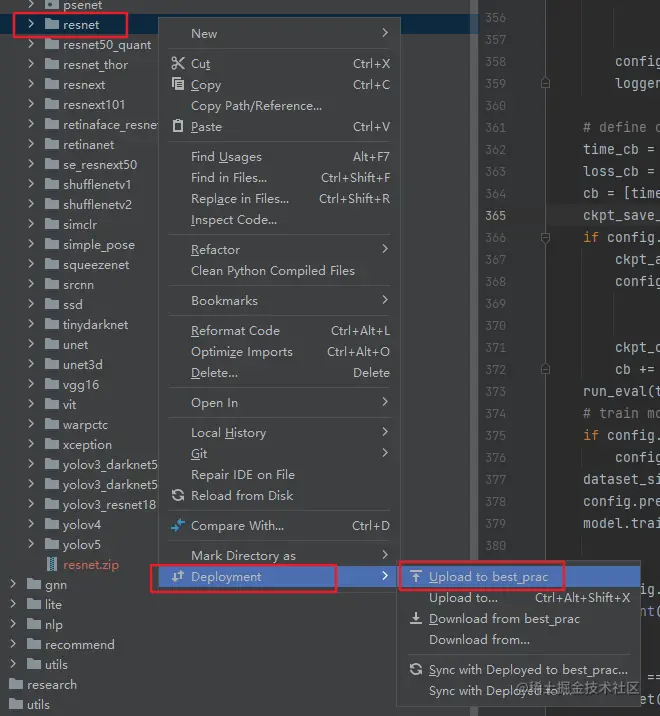This screenshot has height=716, width=660.
Task: Click the Compare With arrows icon
Action: pyautogui.click(x=178, y=525)
